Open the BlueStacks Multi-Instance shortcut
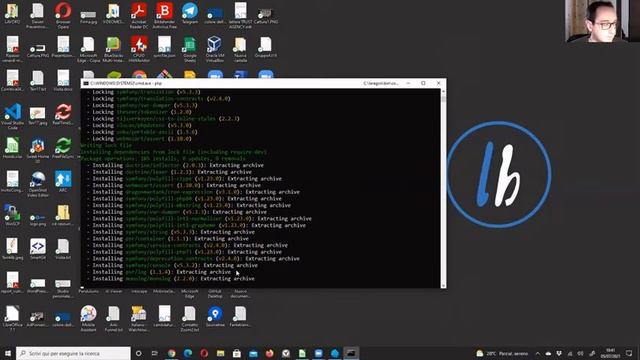The height and width of the screenshot is (360, 640). point(113,49)
